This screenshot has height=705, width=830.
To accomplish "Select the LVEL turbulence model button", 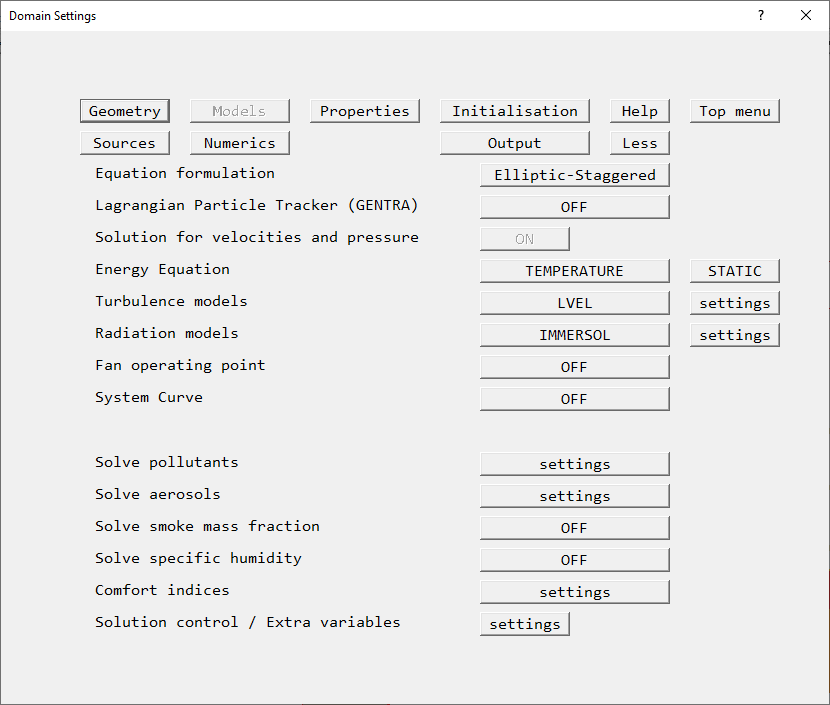I will 574,303.
